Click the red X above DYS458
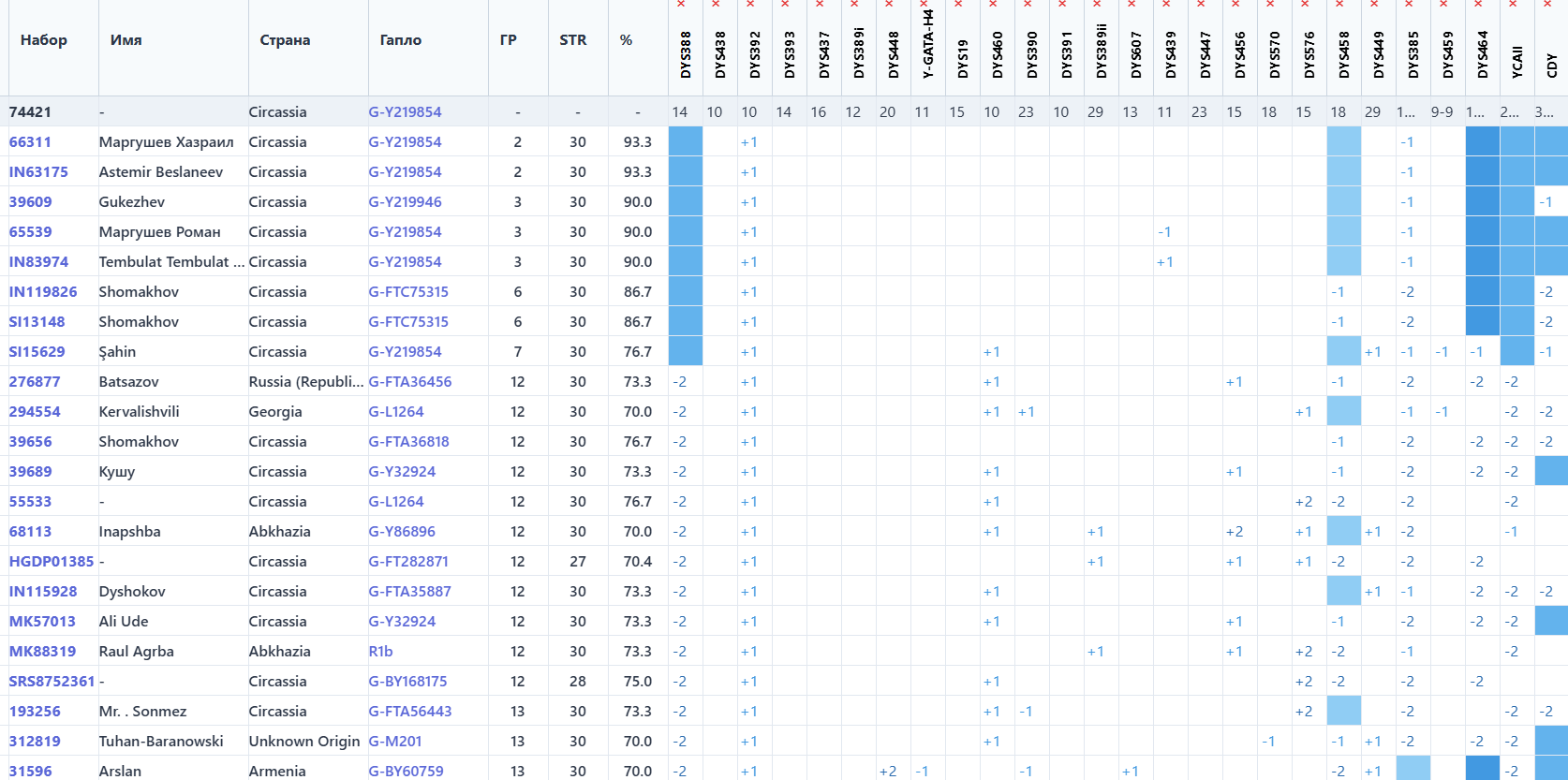 [x=1339, y=5]
